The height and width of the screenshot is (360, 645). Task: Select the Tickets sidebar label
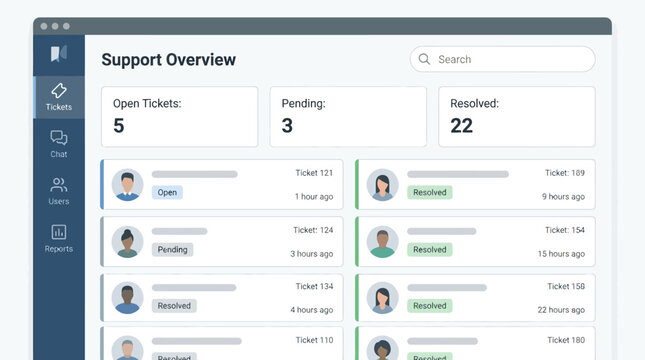click(x=59, y=107)
